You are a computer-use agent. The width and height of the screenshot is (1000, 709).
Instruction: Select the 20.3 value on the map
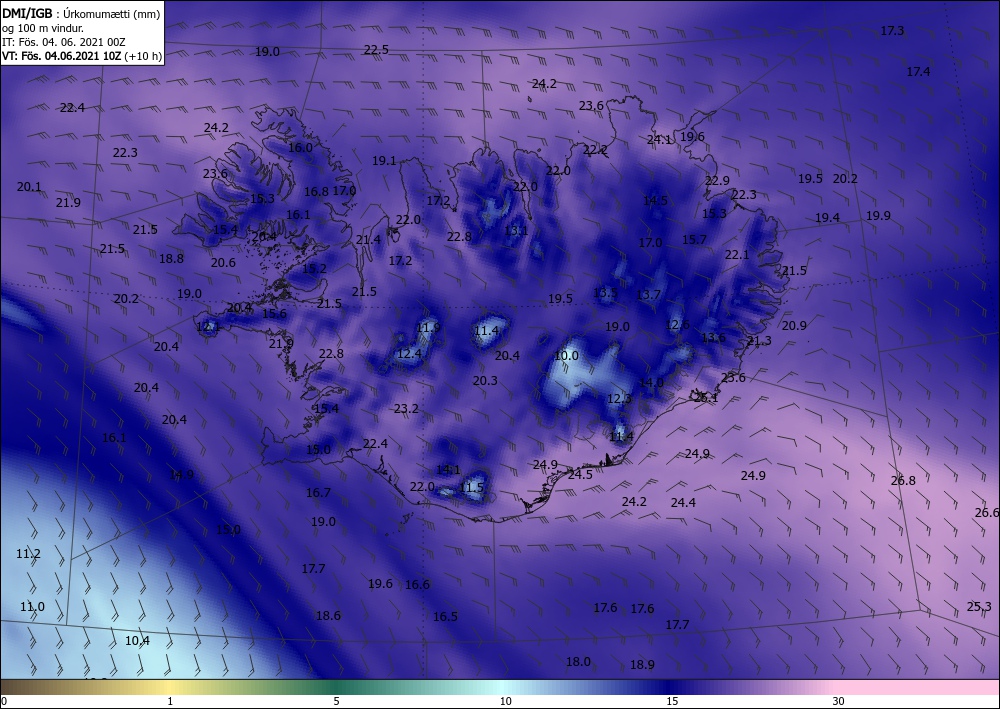tap(485, 380)
